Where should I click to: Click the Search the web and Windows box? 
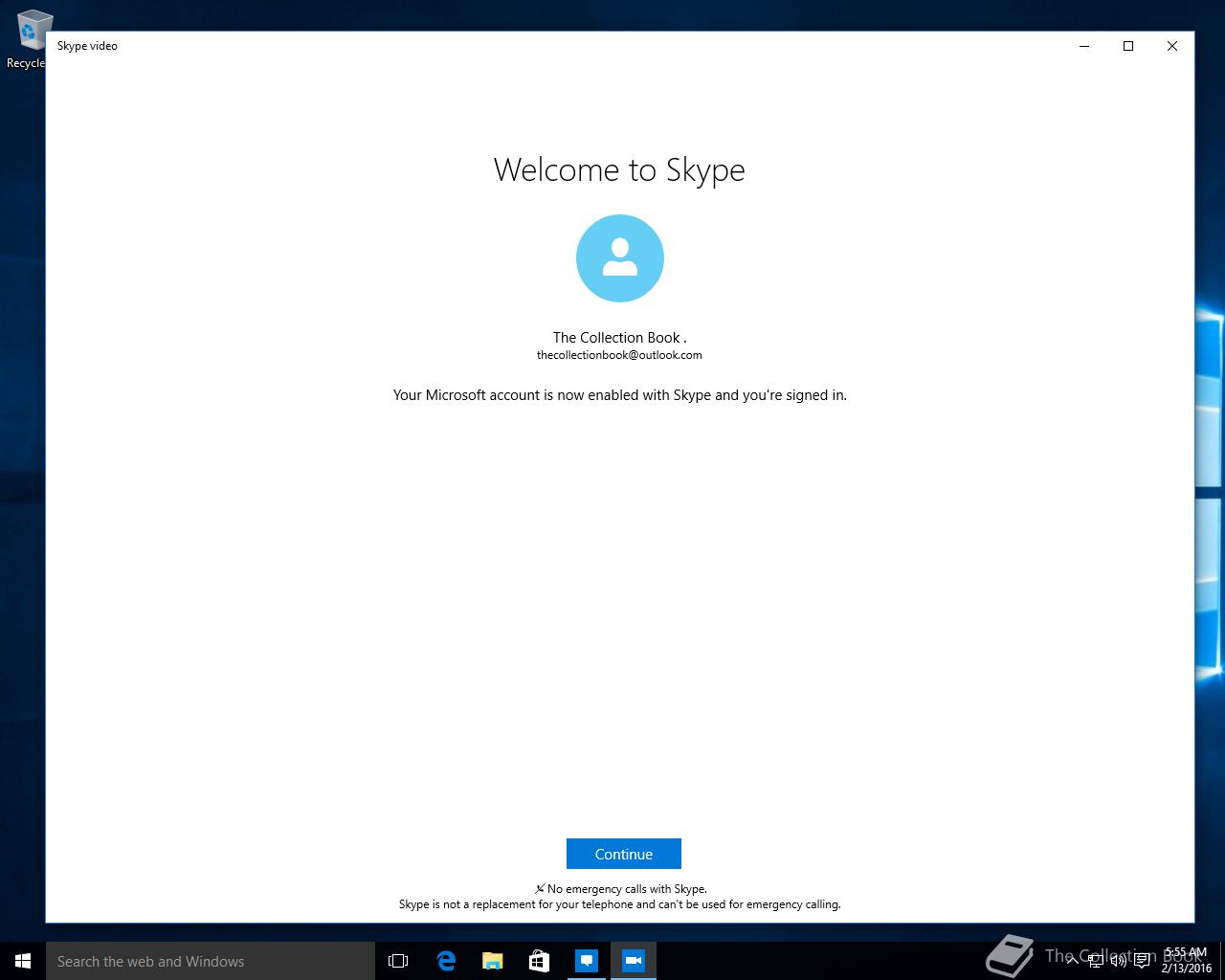pos(211,961)
